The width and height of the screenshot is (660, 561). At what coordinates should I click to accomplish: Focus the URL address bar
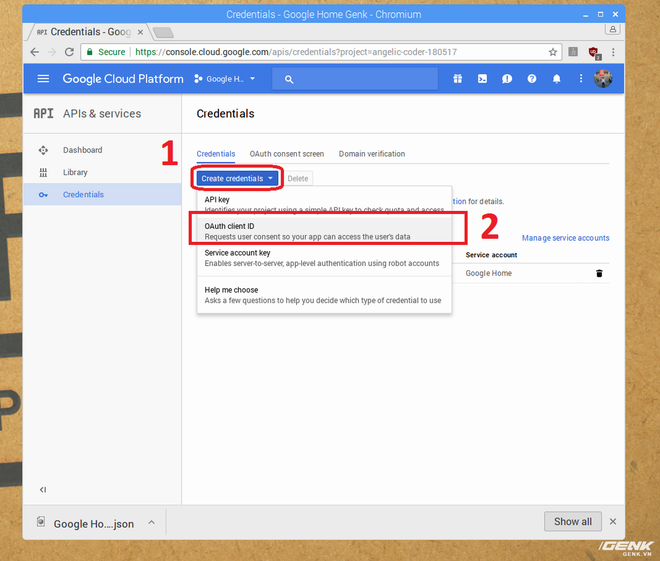pos(321,52)
